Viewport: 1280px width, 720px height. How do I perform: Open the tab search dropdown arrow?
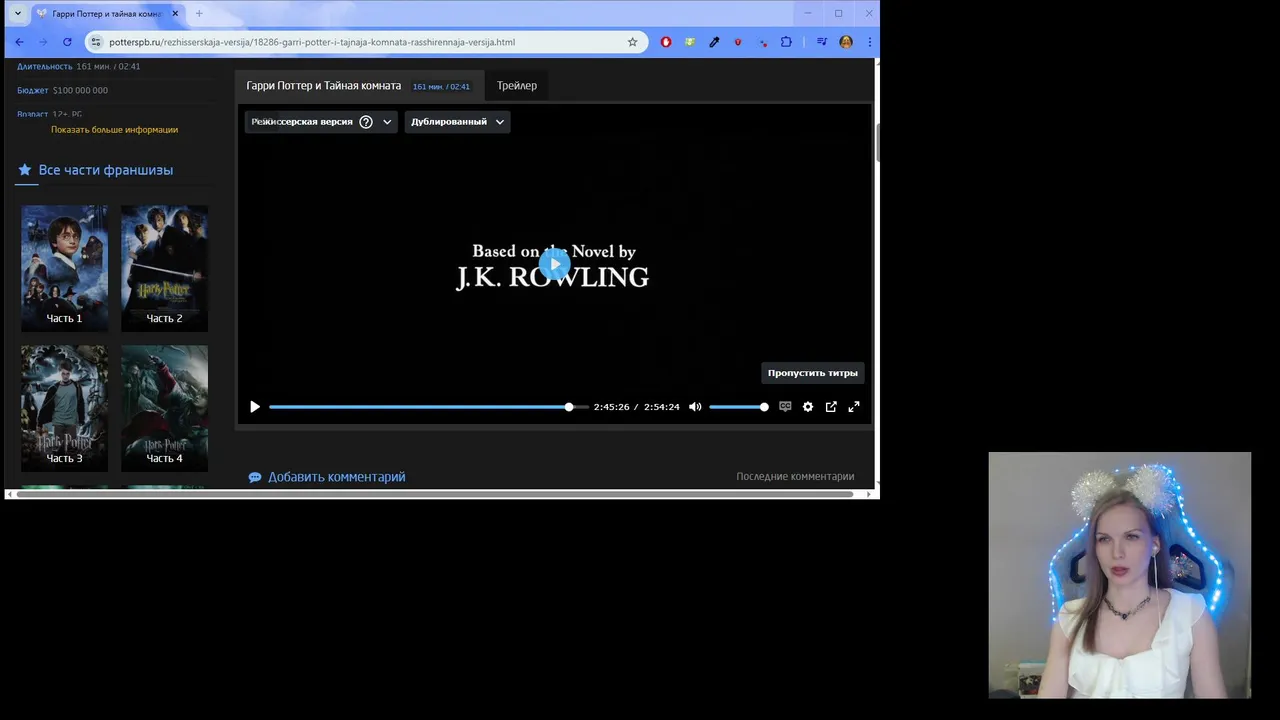(x=17, y=13)
